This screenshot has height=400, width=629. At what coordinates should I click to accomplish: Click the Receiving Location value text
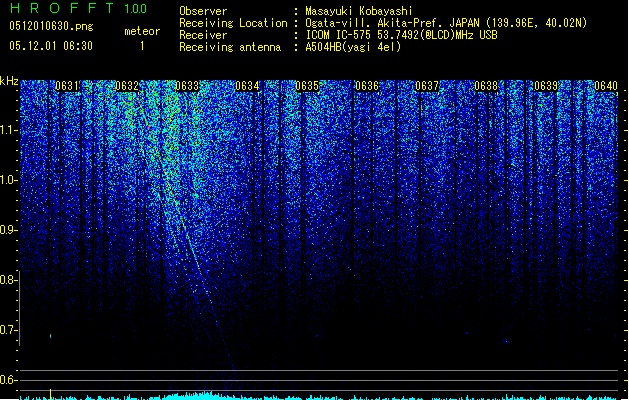click(446, 23)
